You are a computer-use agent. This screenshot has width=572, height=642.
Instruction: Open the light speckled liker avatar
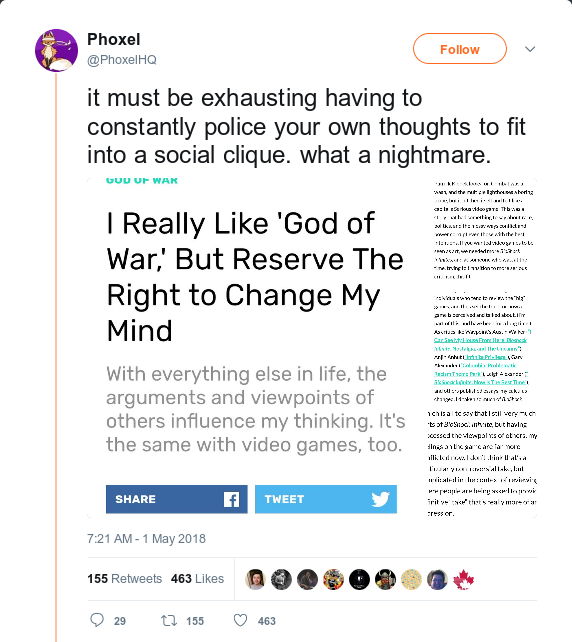(x=411, y=580)
